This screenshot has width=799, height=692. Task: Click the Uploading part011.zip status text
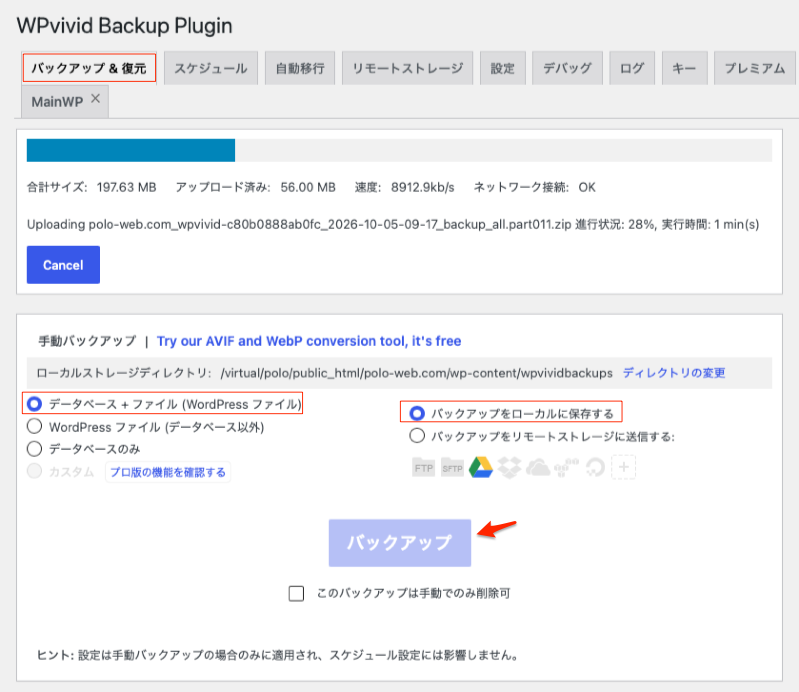click(393, 224)
